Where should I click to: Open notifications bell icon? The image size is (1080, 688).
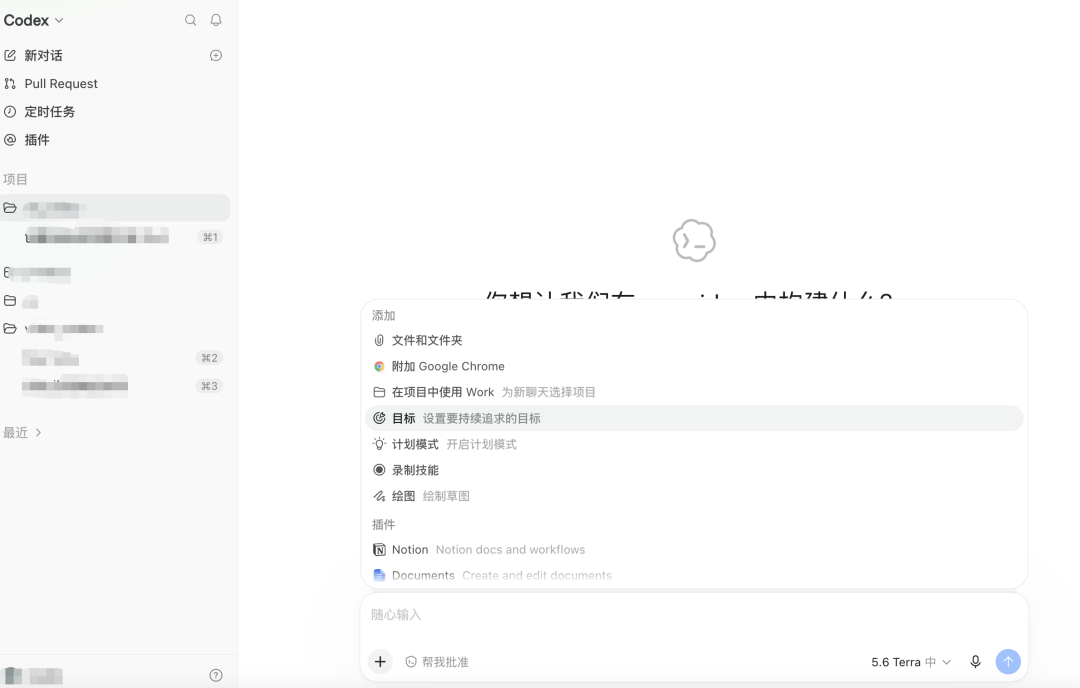coord(216,20)
